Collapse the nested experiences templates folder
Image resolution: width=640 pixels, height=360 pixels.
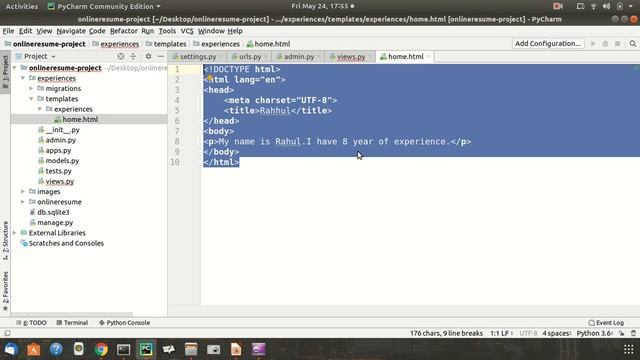click(x=40, y=109)
